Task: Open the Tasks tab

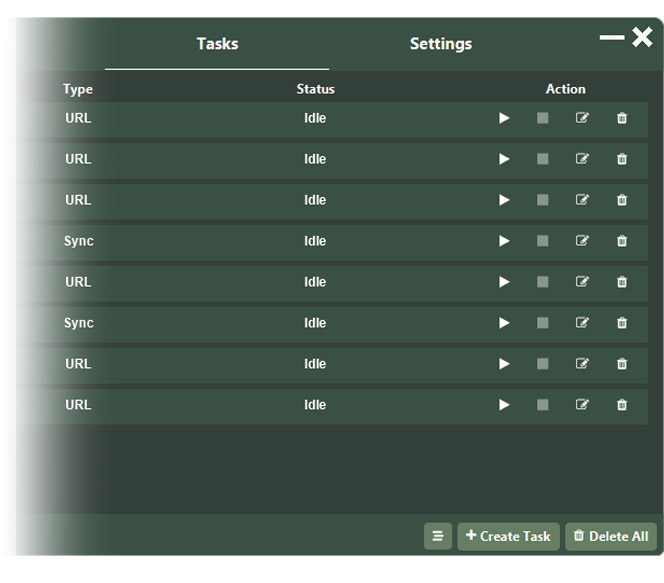Action: 217,44
